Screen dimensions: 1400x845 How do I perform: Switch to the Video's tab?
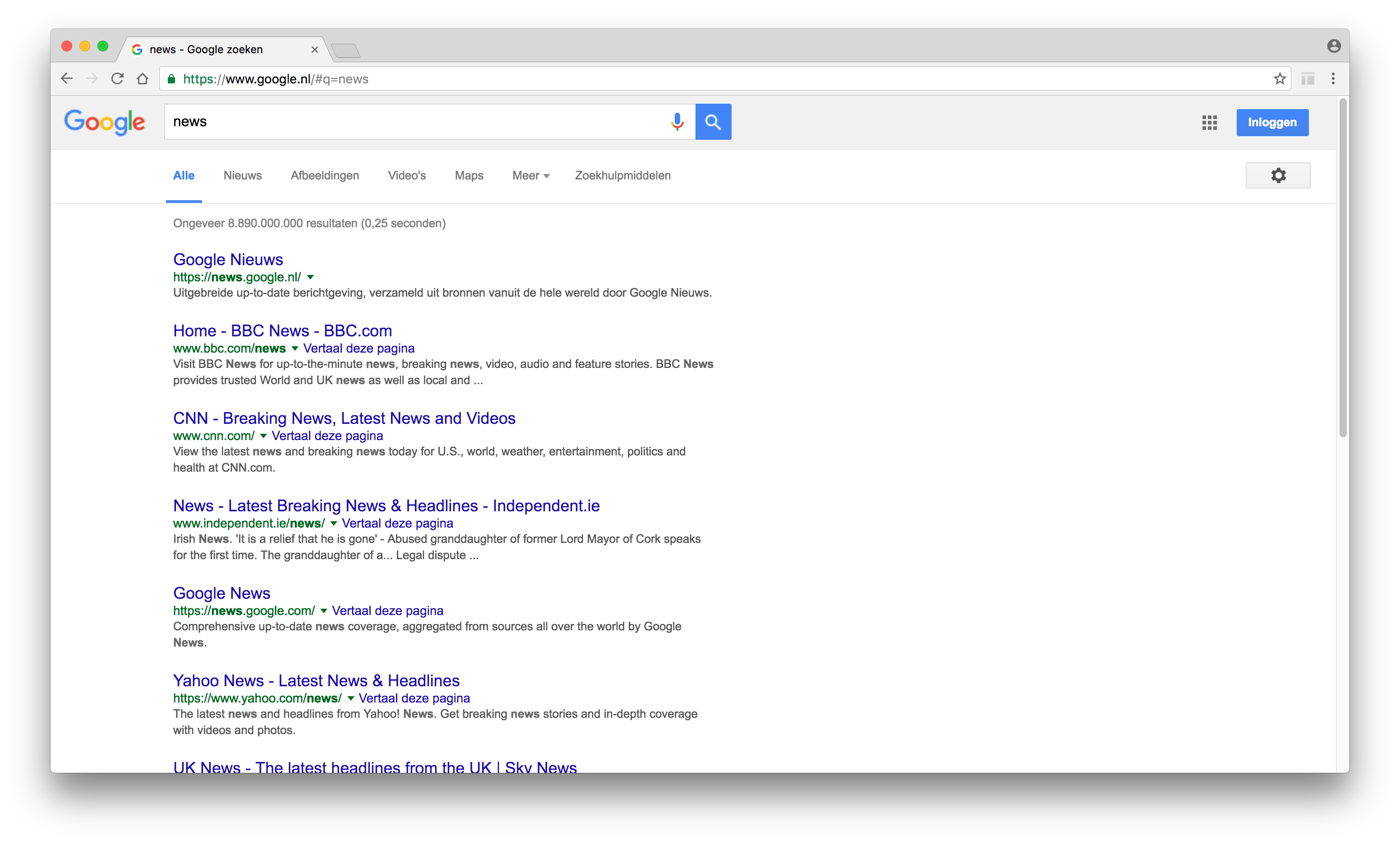point(407,175)
